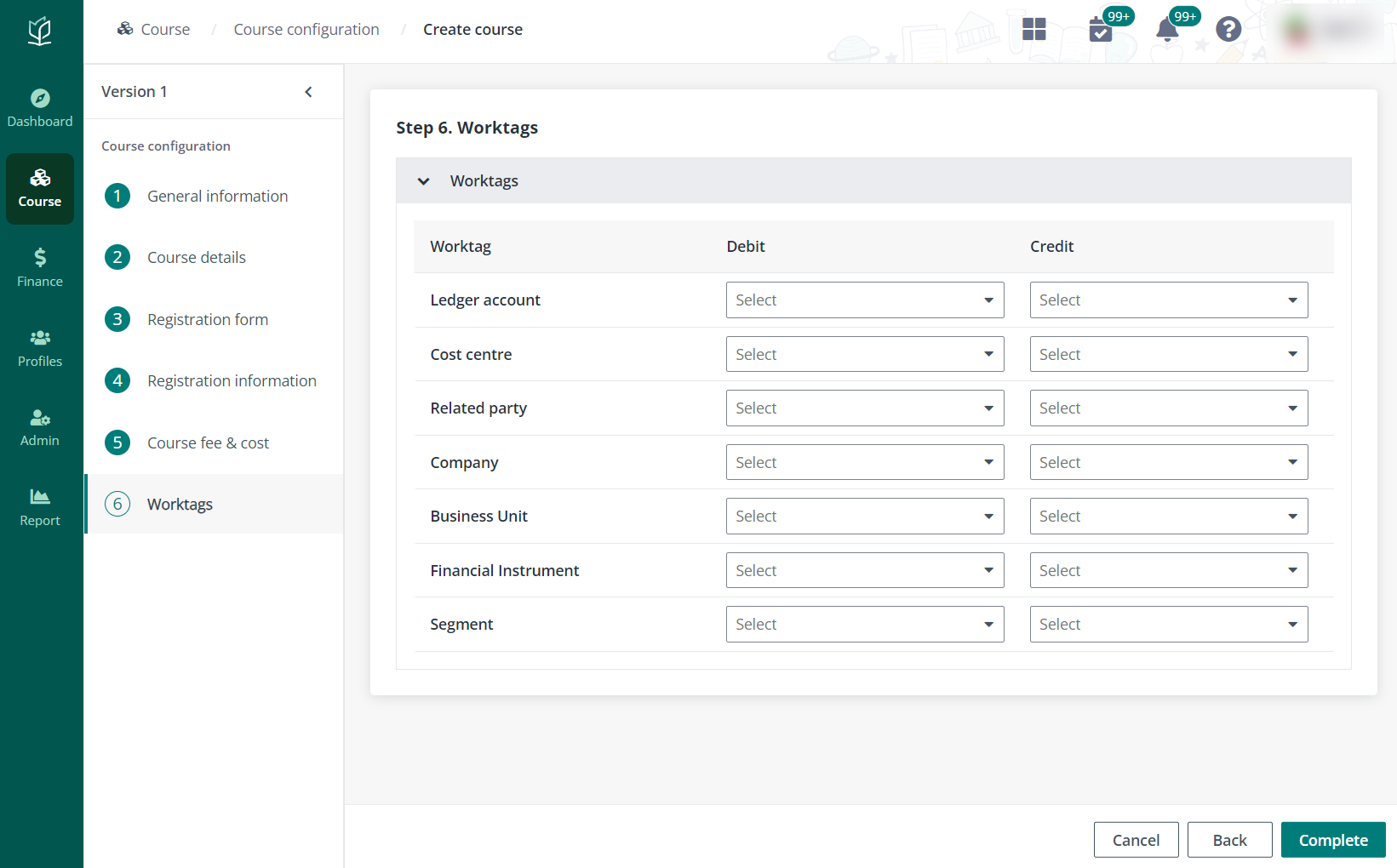The image size is (1397, 868).
Task: Open the Course section in sidebar
Action: coord(40,189)
